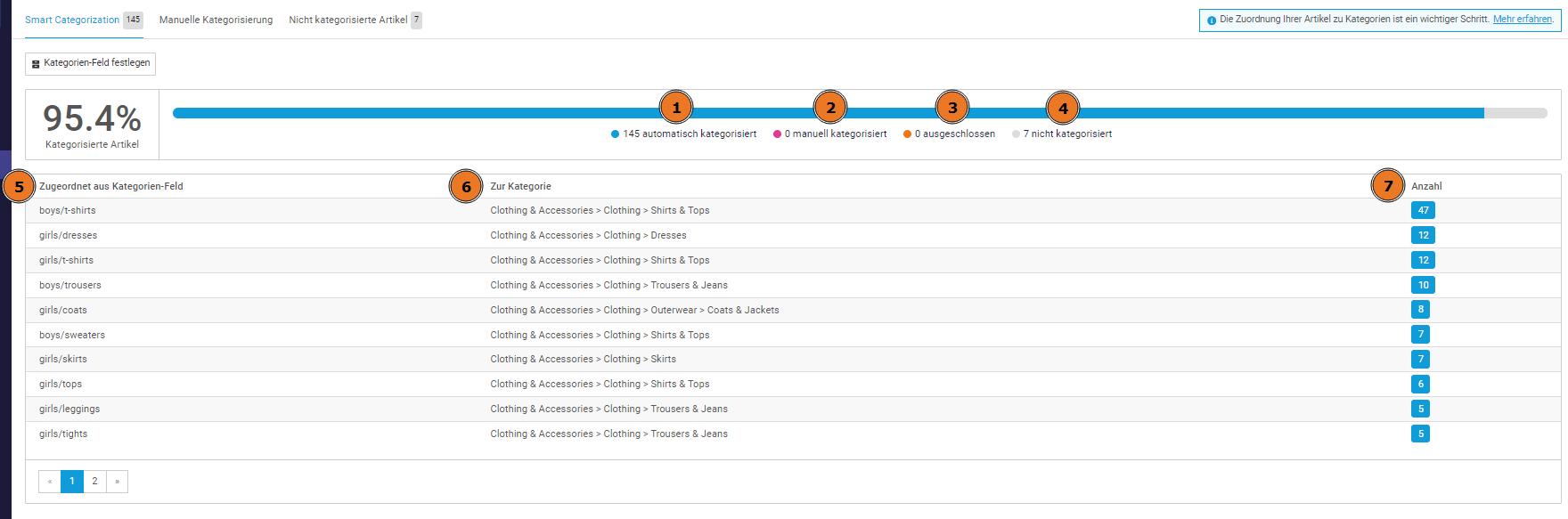Click the Zur Kategorie column header
The width and height of the screenshot is (1568, 519).
point(520,186)
